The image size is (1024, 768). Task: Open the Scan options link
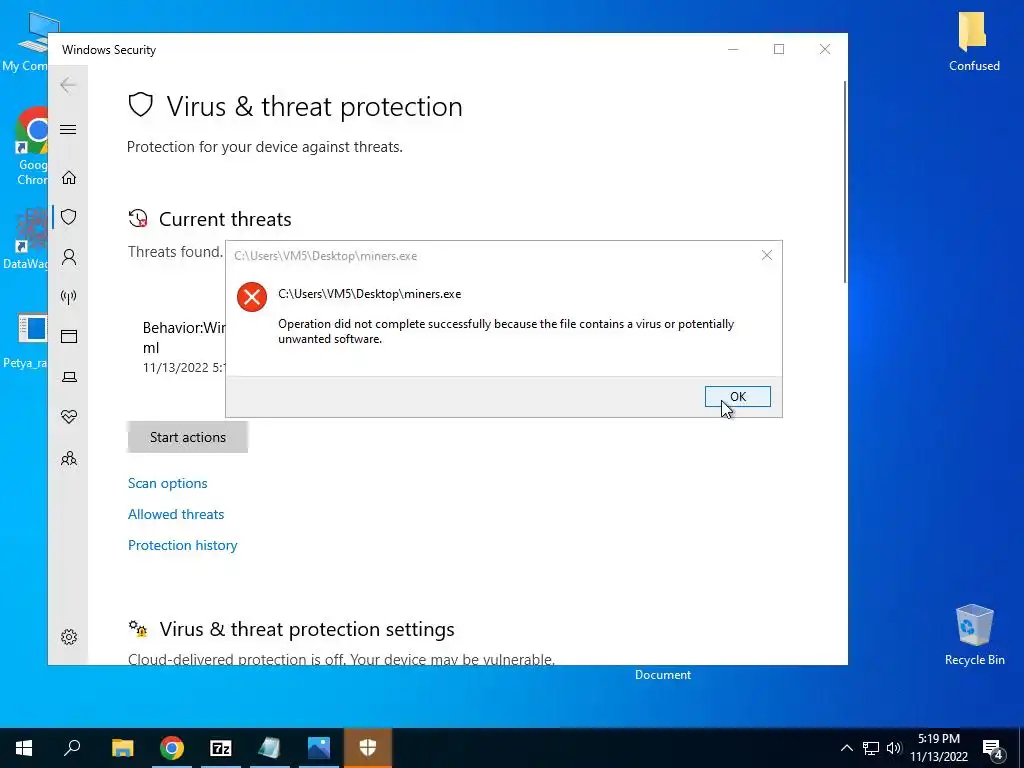[x=167, y=483]
